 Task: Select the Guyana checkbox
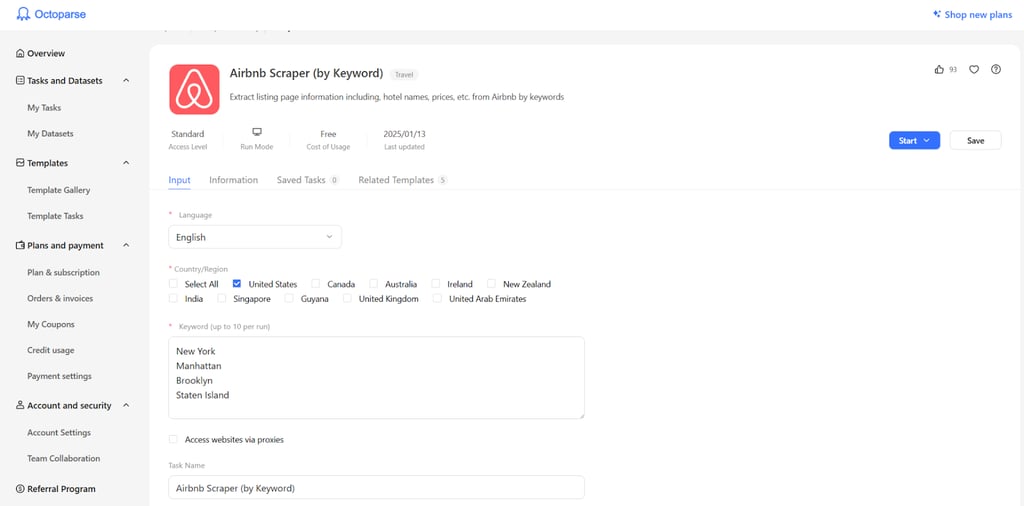click(x=289, y=298)
